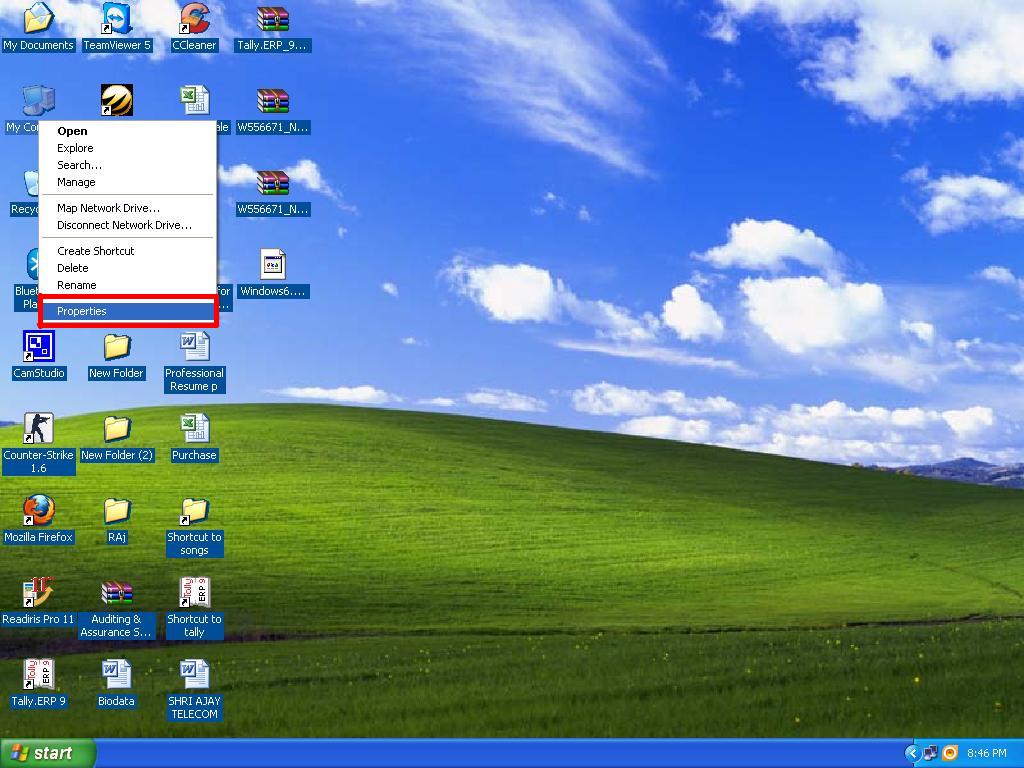Click the partly hidden Recycle Bin icon

click(31, 184)
